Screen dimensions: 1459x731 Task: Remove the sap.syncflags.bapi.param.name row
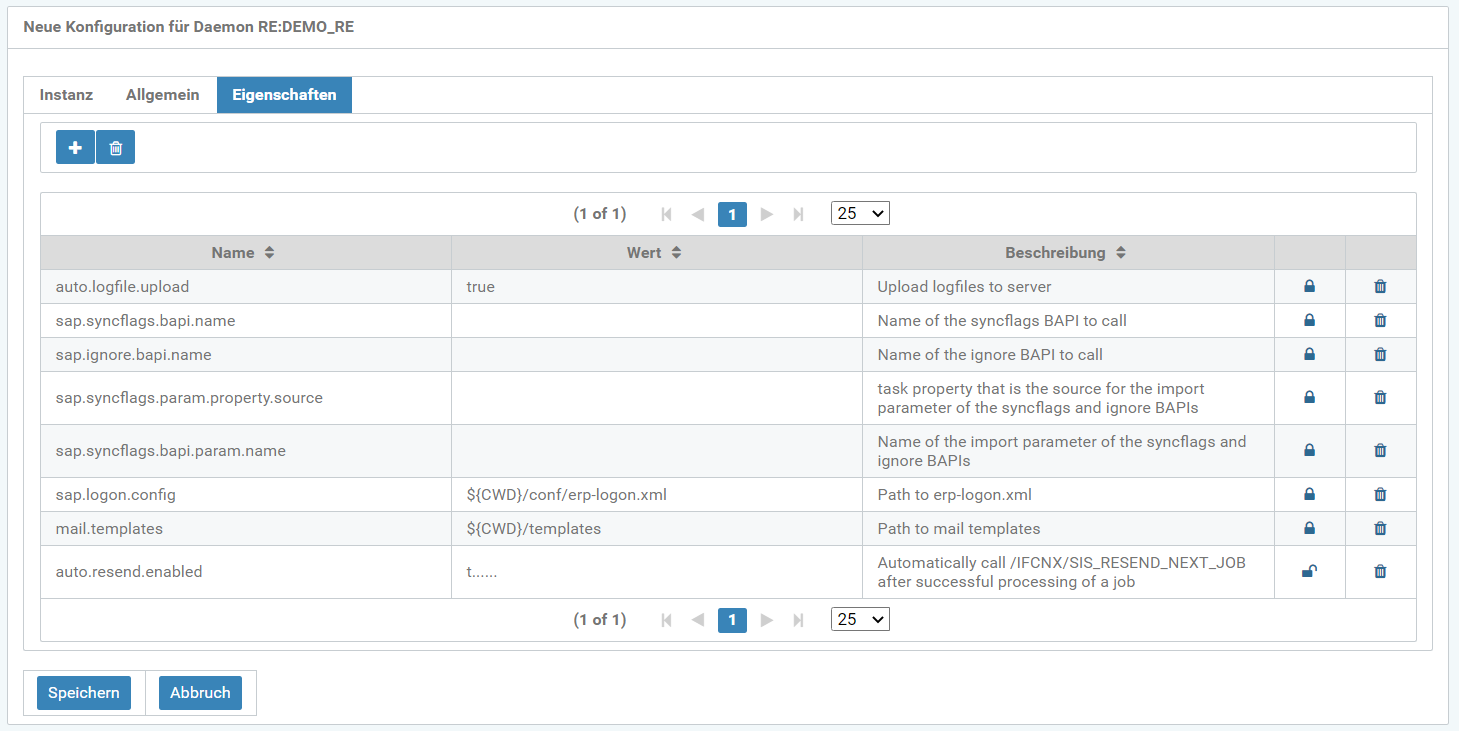1380,451
